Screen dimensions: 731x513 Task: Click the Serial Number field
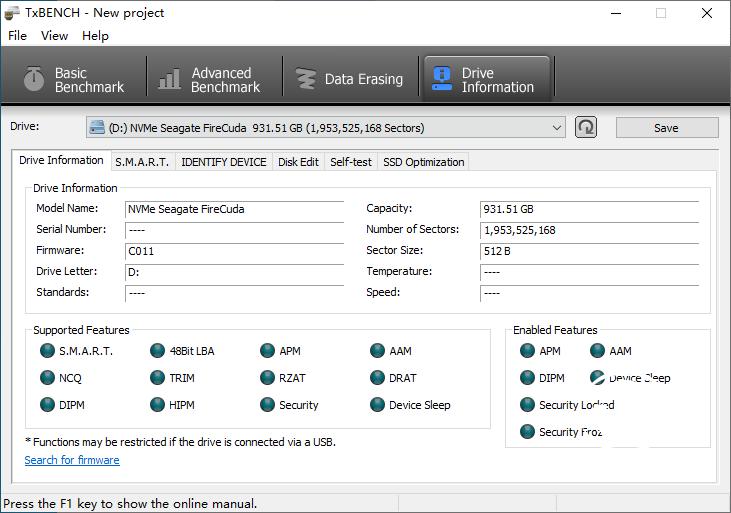tap(234, 230)
